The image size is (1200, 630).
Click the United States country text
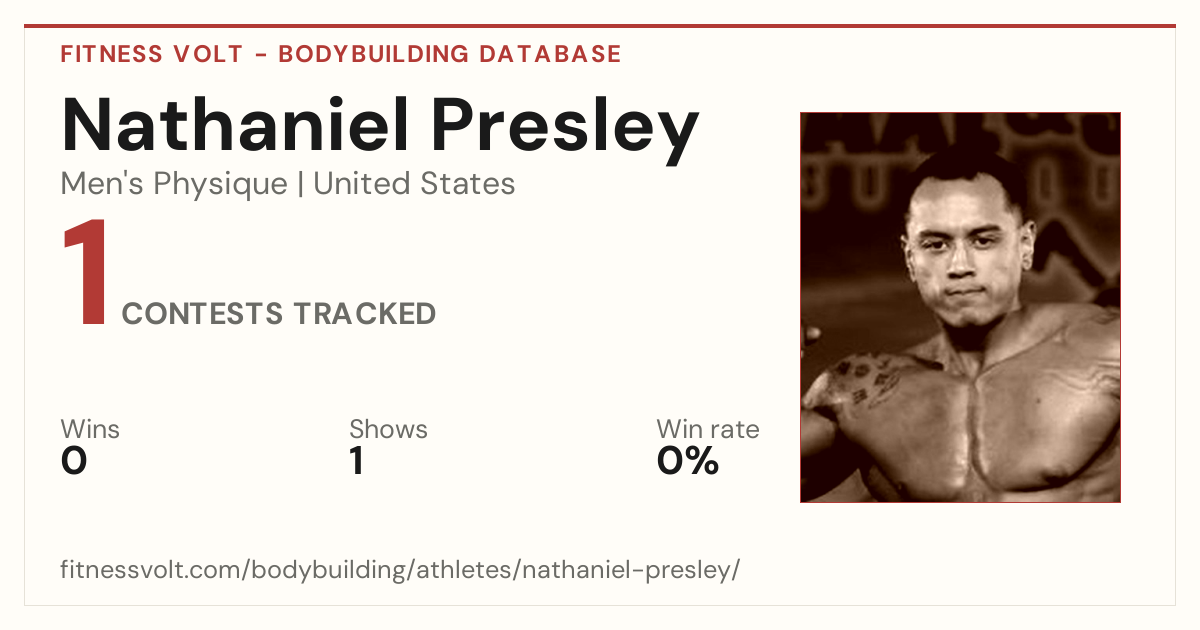pos(415,183)
